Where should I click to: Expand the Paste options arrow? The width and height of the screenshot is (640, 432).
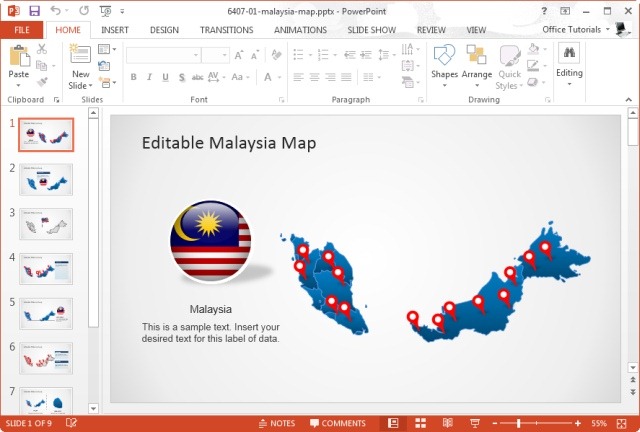[18, 85]
